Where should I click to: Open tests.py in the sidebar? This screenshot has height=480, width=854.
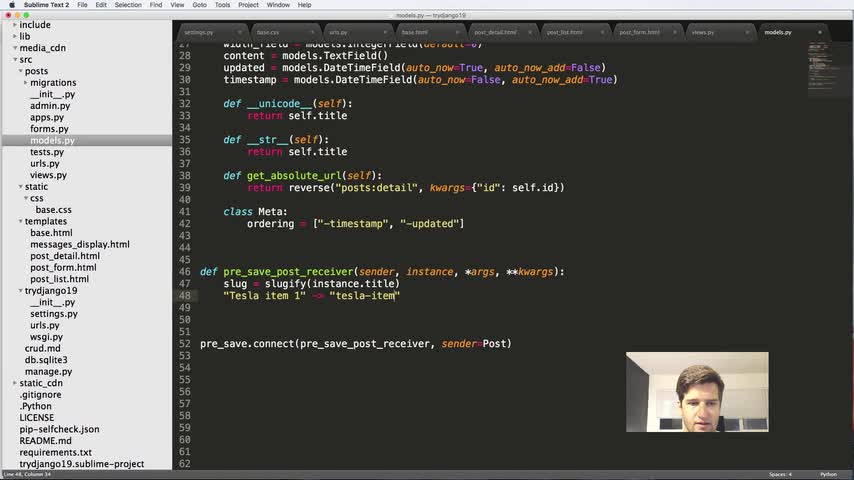pos(47,152)
